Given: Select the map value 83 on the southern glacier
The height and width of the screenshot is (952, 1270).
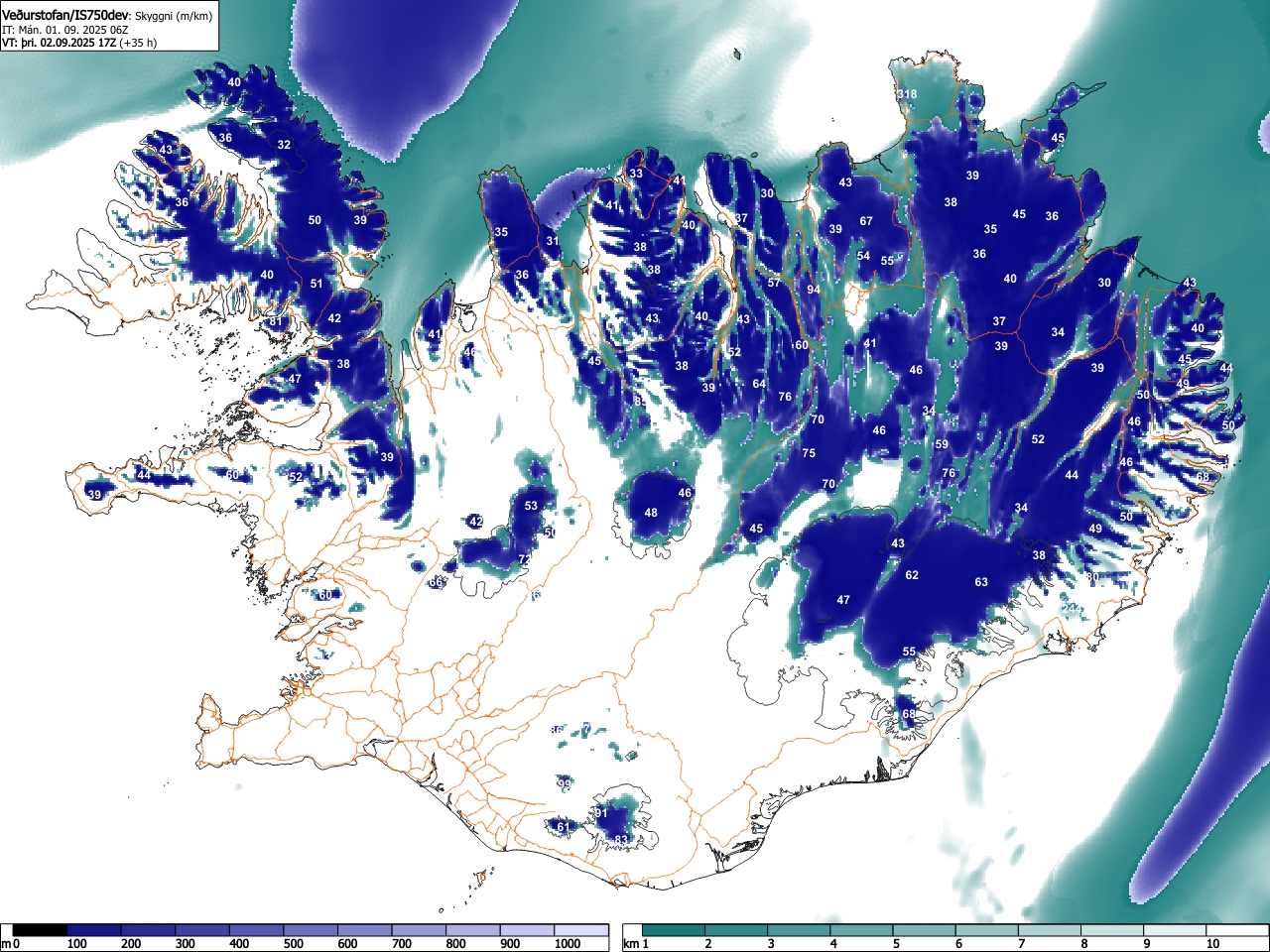Looking at the screenshot, I should (x=621, y=840).
